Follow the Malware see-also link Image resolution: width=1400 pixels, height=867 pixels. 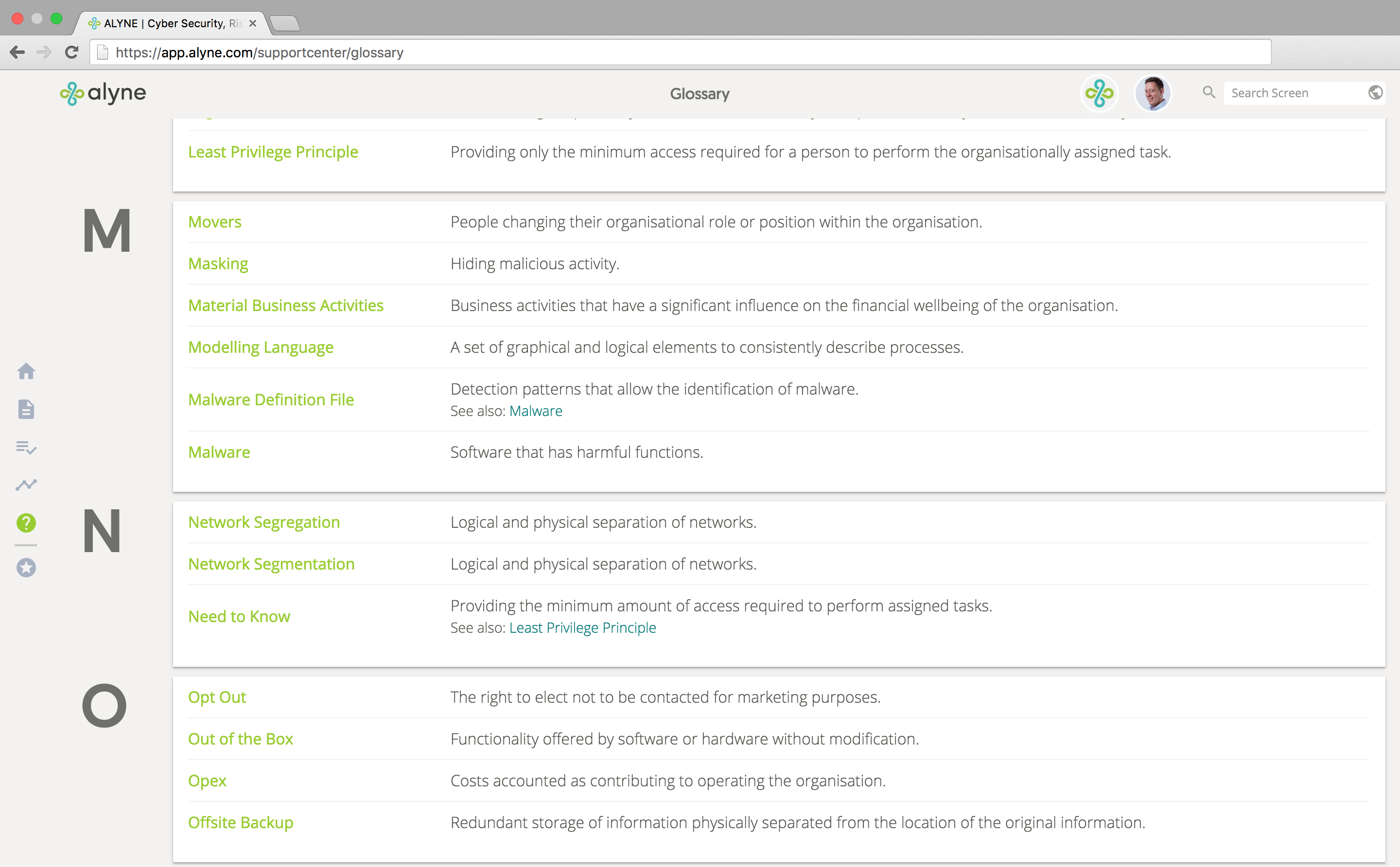pos(535,411)
